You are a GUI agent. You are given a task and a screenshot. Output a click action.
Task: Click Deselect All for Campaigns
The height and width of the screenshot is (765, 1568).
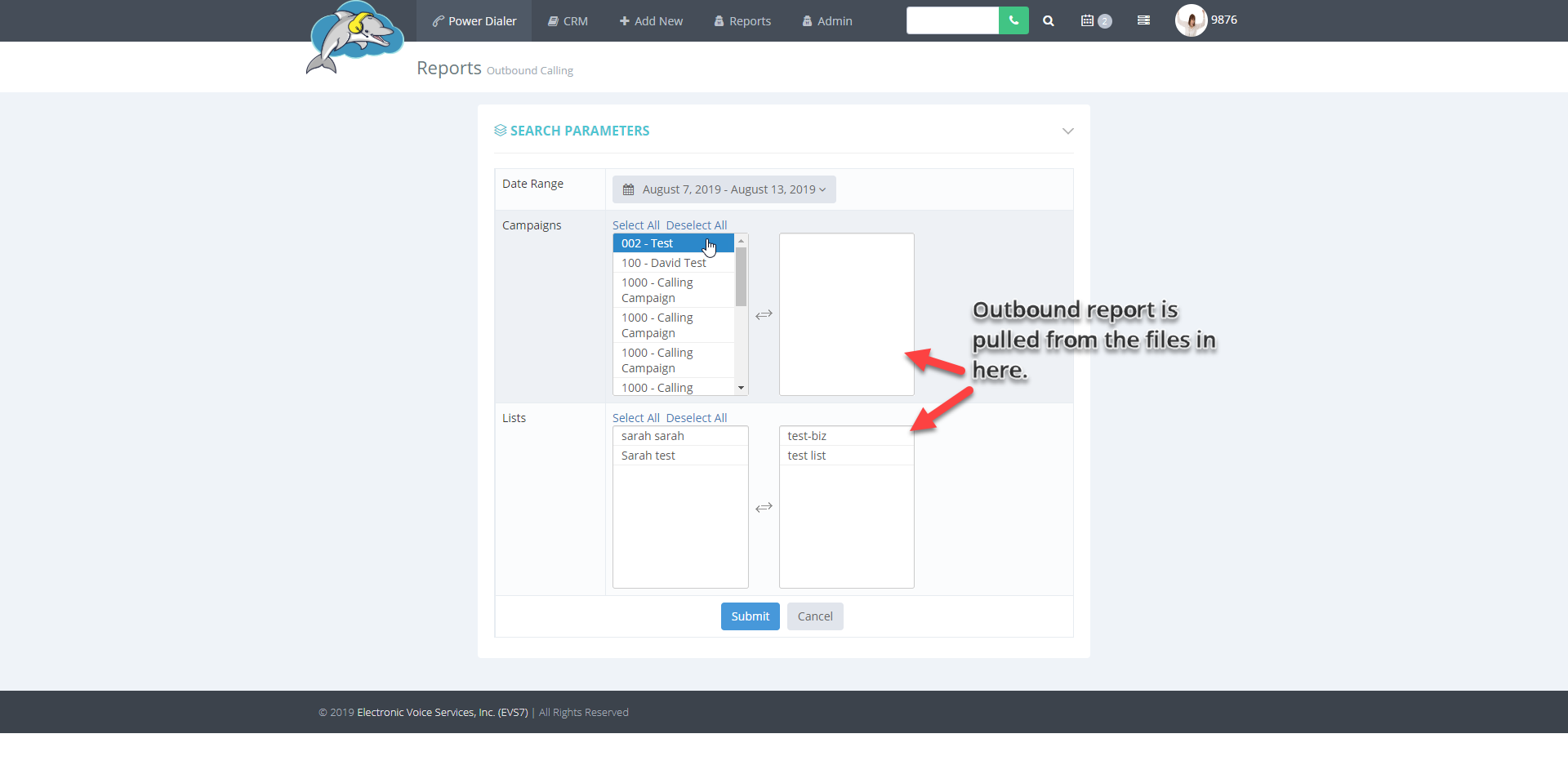tap(697, 225)
